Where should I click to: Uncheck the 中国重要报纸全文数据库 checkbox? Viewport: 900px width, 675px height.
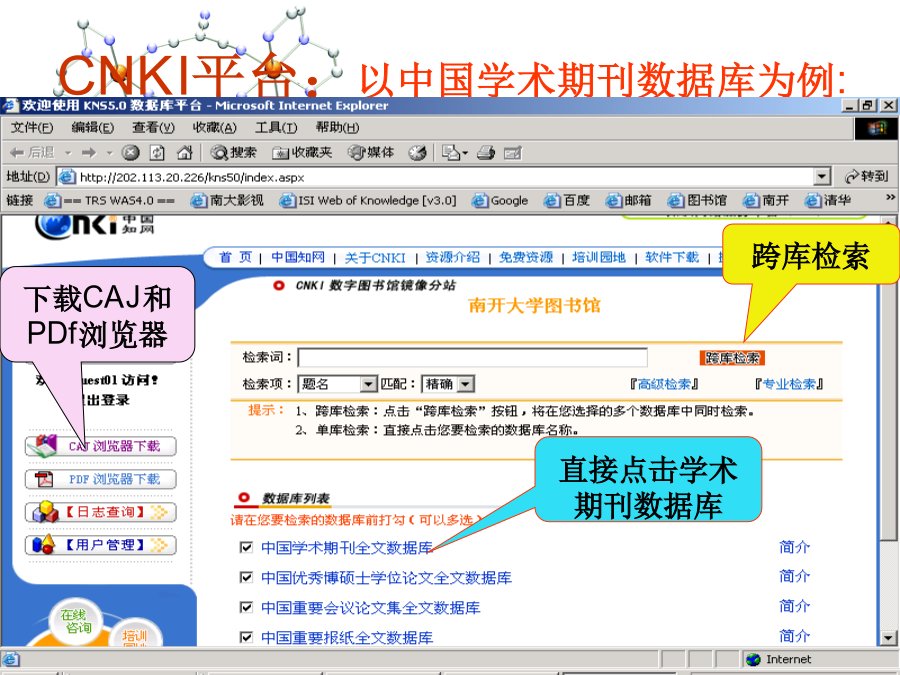click(246, 637)
